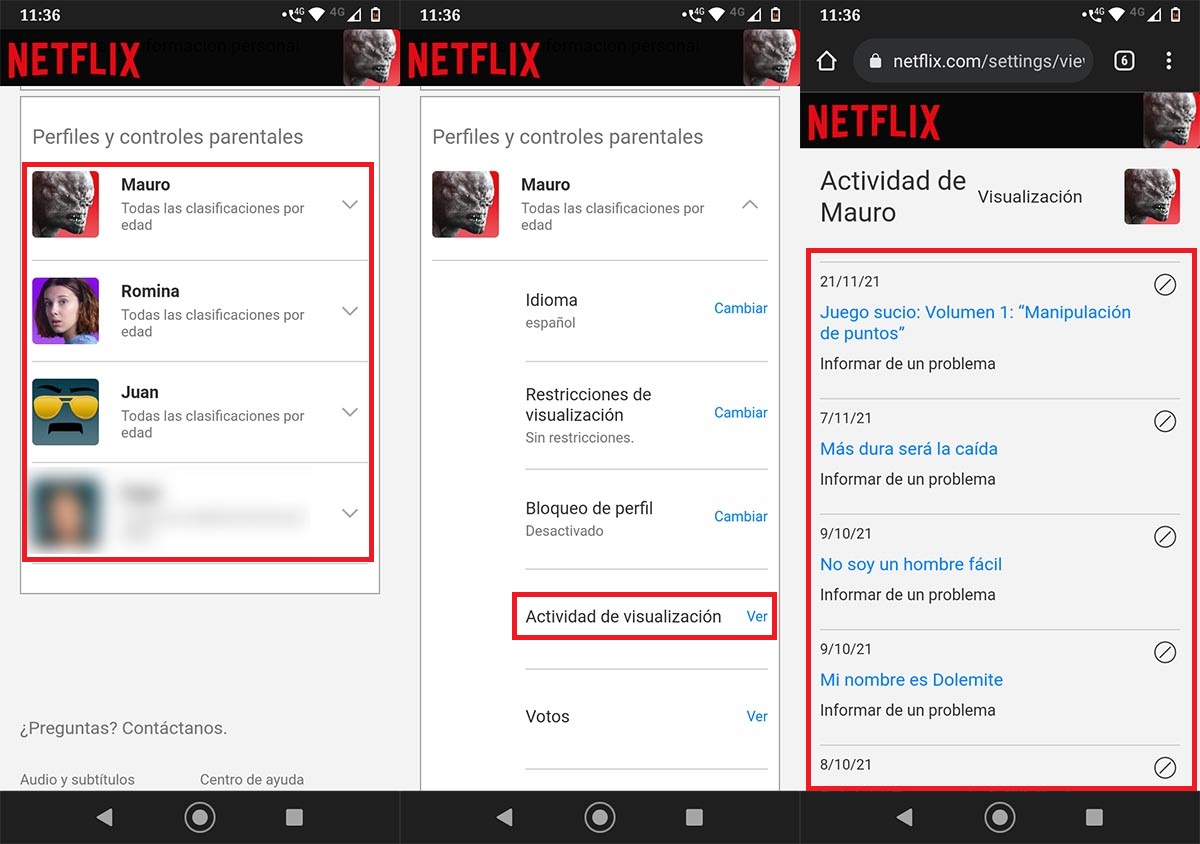Open Mauro's avatar in the profiles list screen
The height and width of the screenshot is (844, 1200).
[65, 204]
